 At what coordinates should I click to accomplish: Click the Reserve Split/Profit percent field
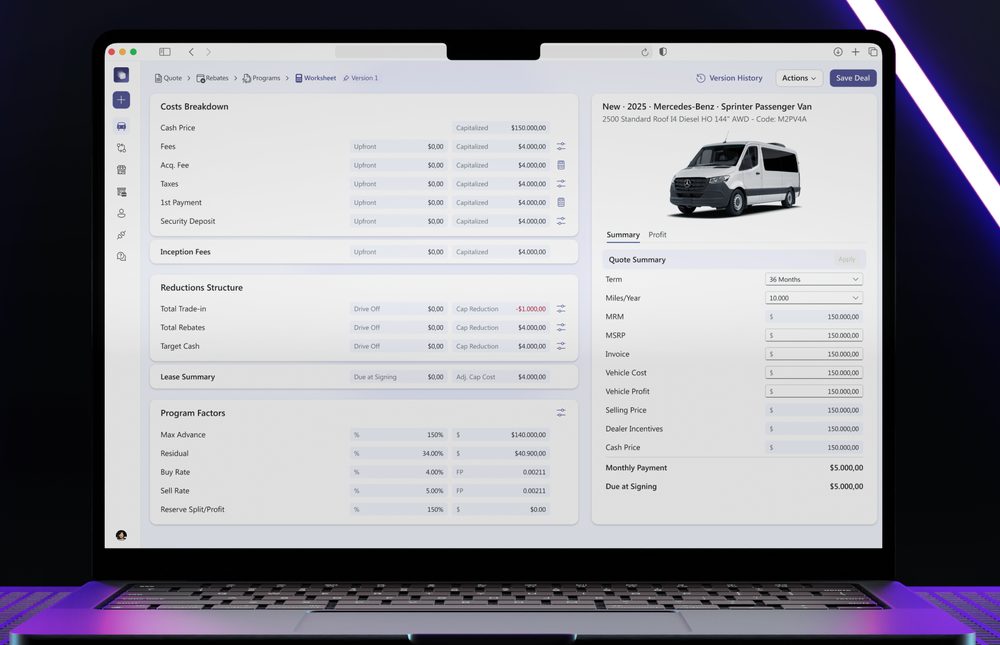399,510
